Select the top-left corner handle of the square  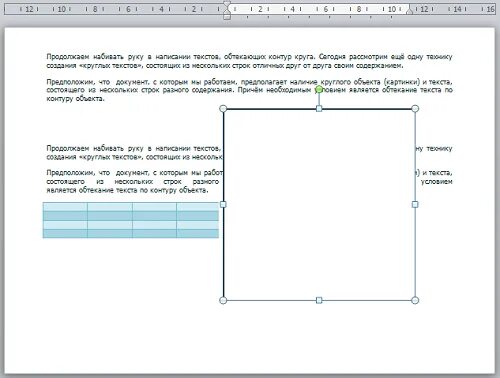[x=223, y=109]
